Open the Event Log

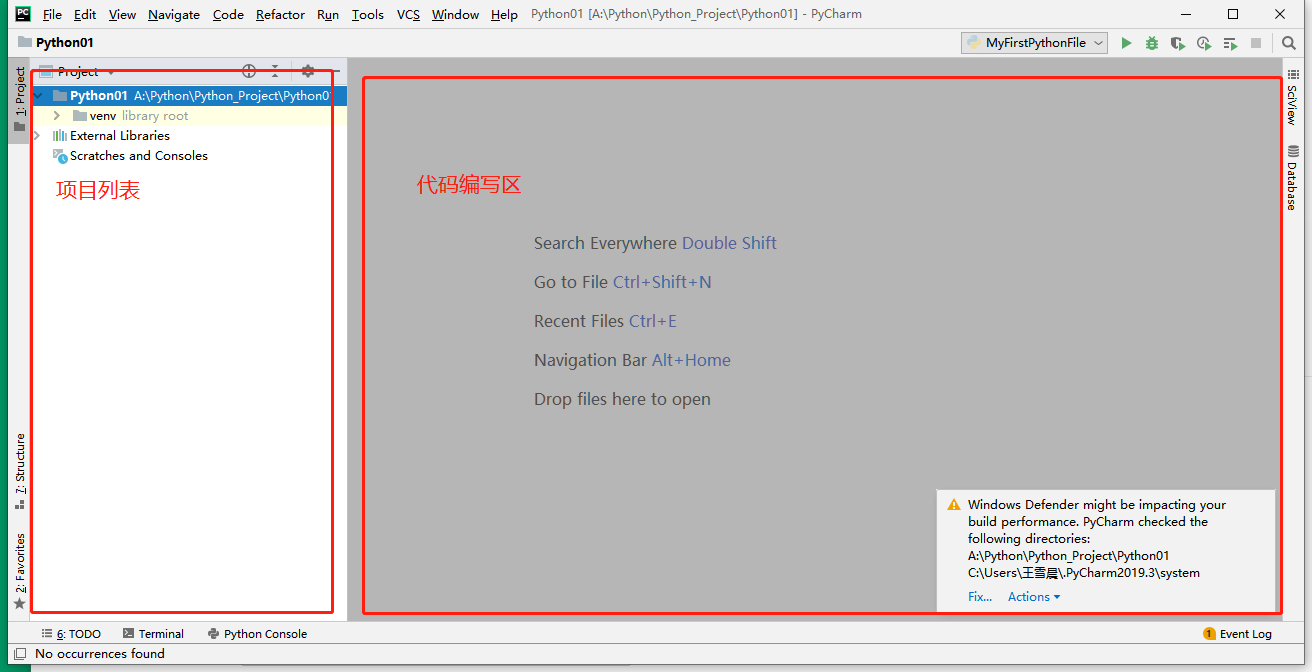click(1237, 634)
